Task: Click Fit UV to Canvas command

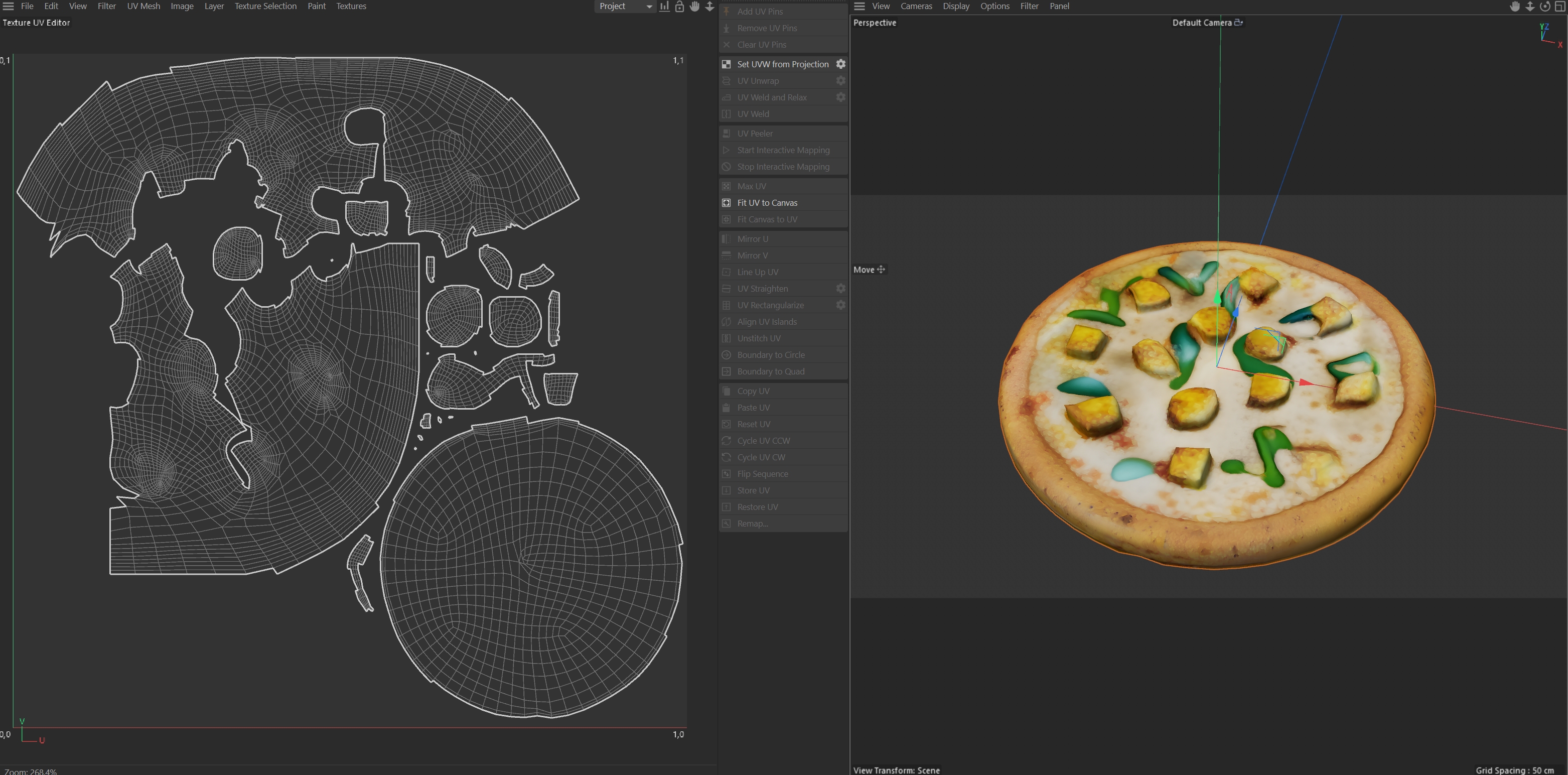Action: coord(767,203)
